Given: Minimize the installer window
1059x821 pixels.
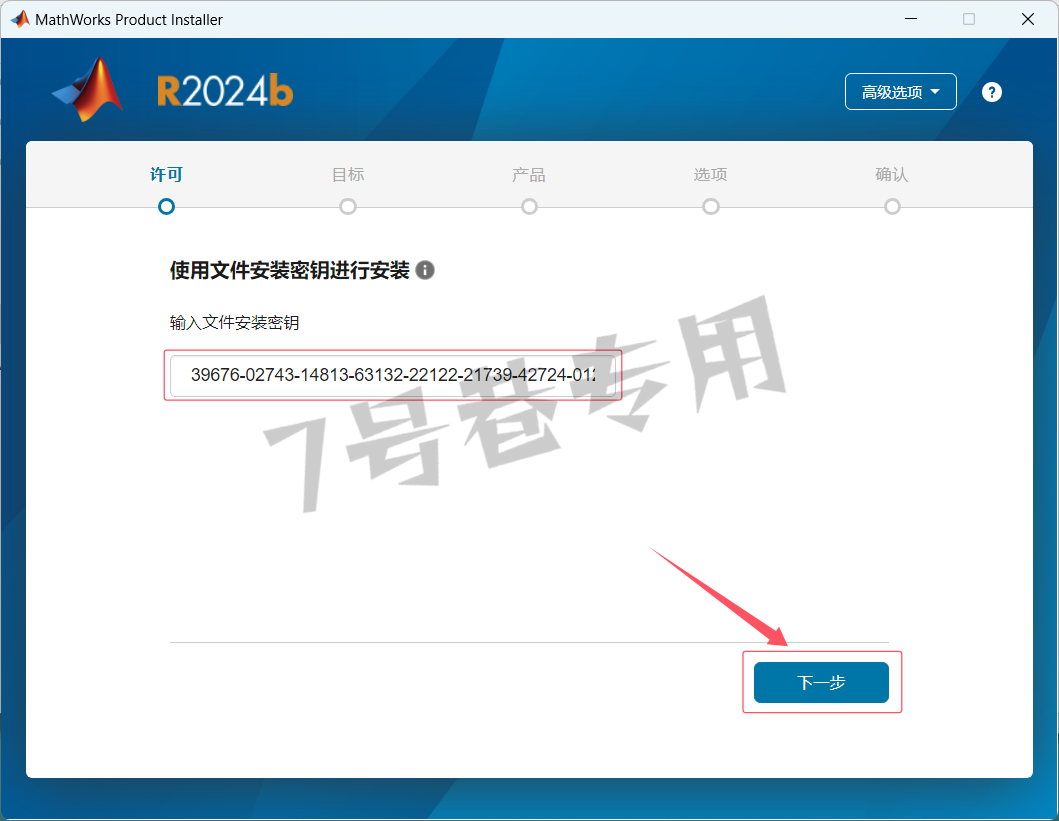Looking at the screenshot, I should [911, 19].
